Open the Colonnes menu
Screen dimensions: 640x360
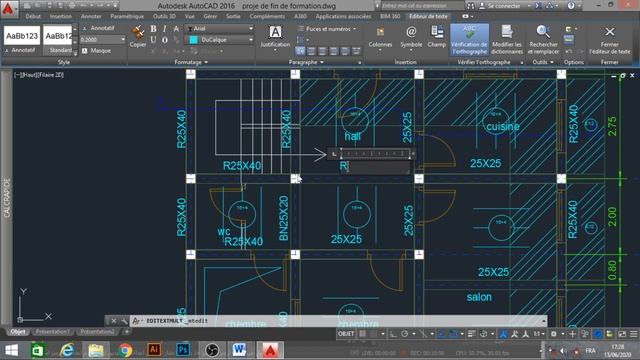pyautogui.click(x=380, y=38)
